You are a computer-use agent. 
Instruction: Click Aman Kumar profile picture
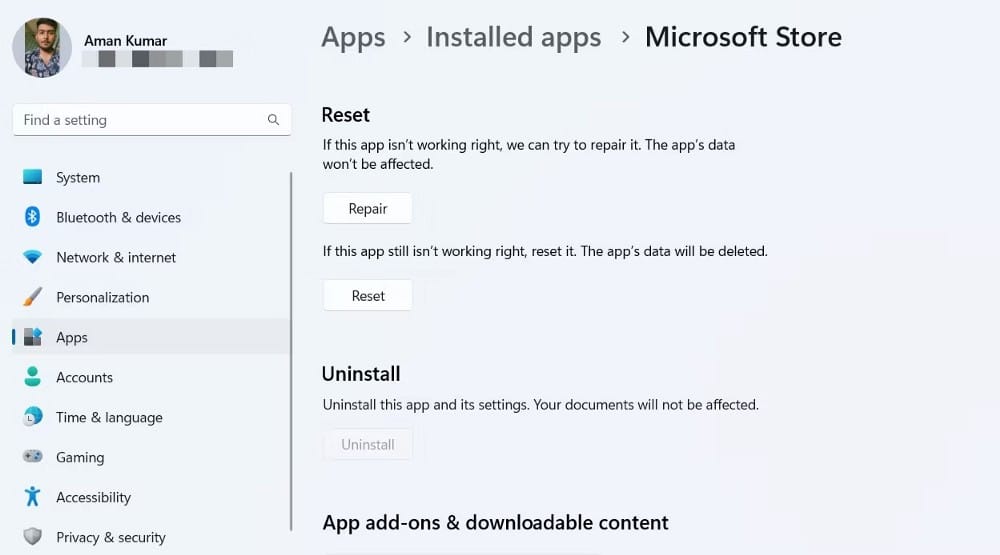(x=42, y=48)
